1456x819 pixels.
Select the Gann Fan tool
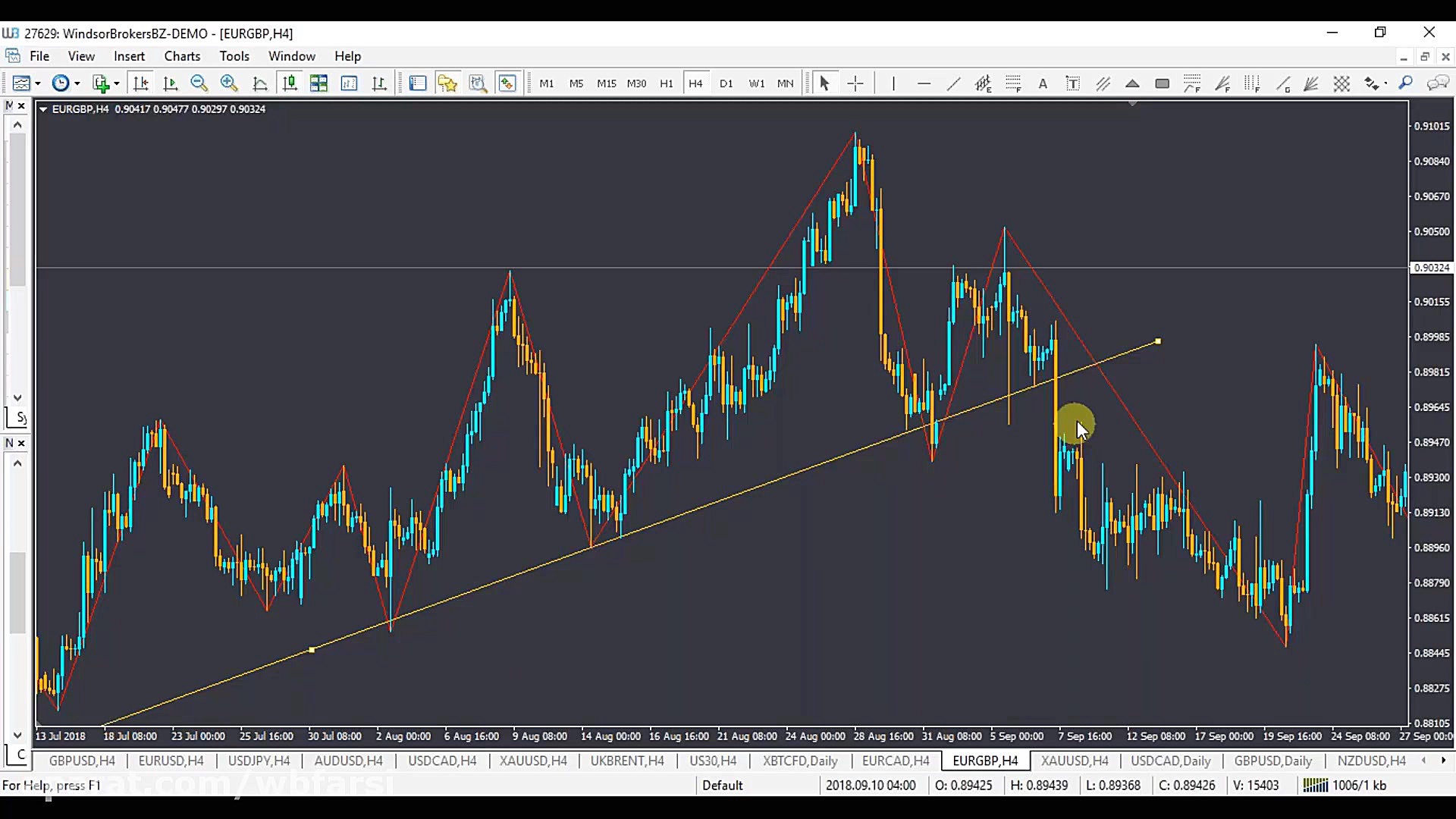coord(1311,83)
